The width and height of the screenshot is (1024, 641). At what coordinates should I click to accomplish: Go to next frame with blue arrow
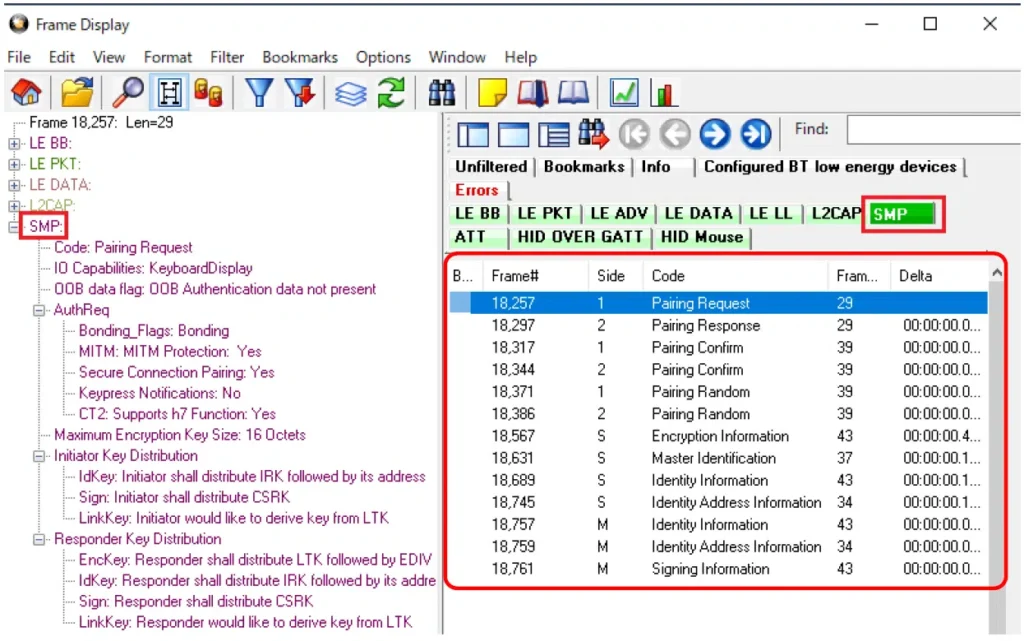point(714,133)
